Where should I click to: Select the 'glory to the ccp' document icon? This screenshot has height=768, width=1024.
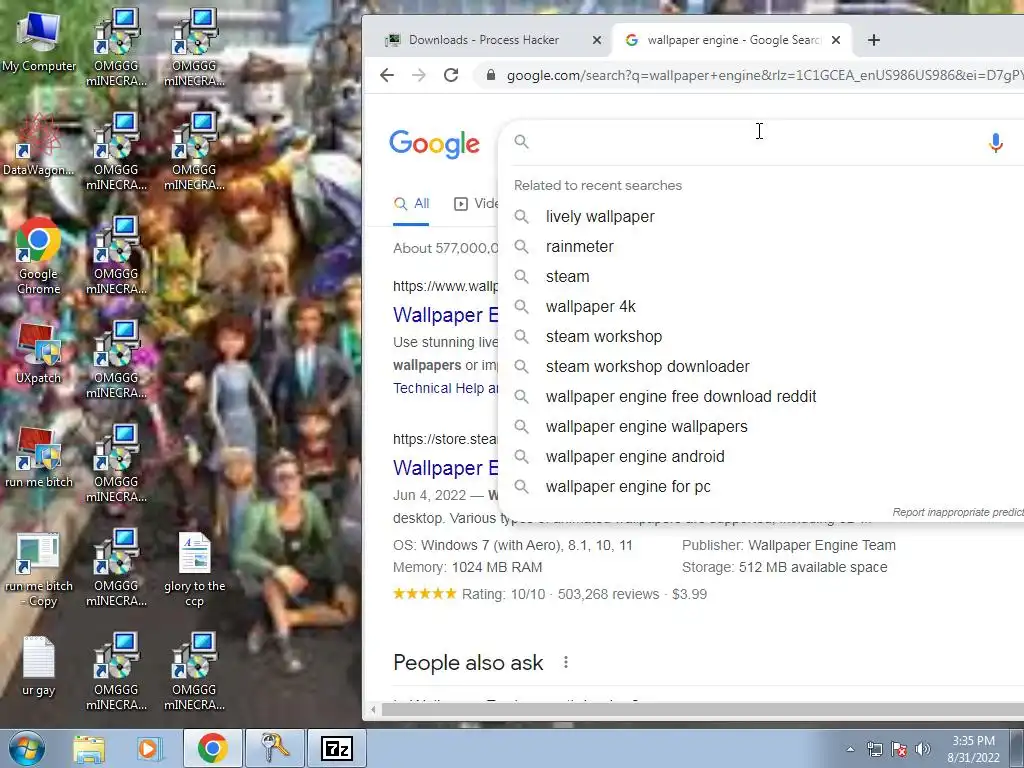(x=195, y=569)
